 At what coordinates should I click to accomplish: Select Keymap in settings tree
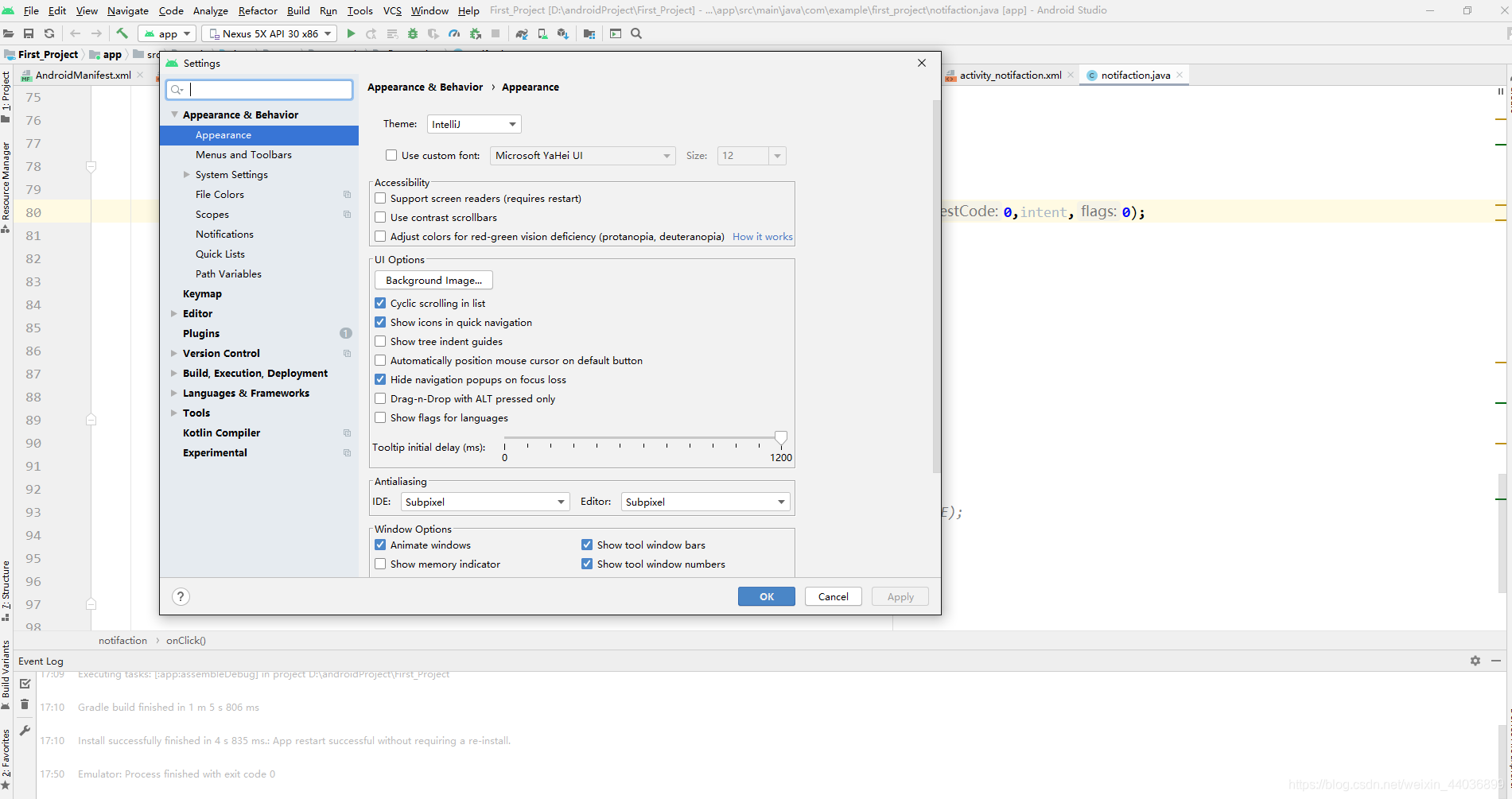(202, 293)
